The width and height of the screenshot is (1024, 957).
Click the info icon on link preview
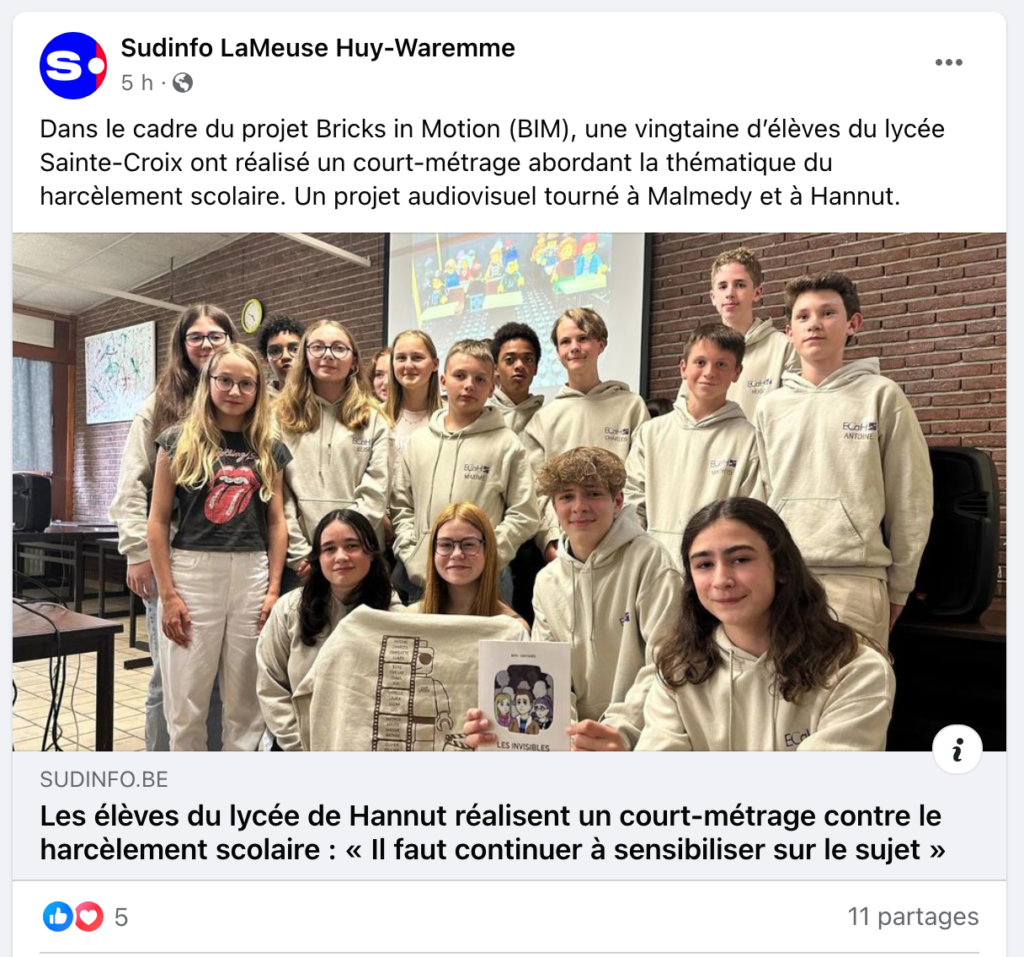pyautogui.click(x=957, y=749)
